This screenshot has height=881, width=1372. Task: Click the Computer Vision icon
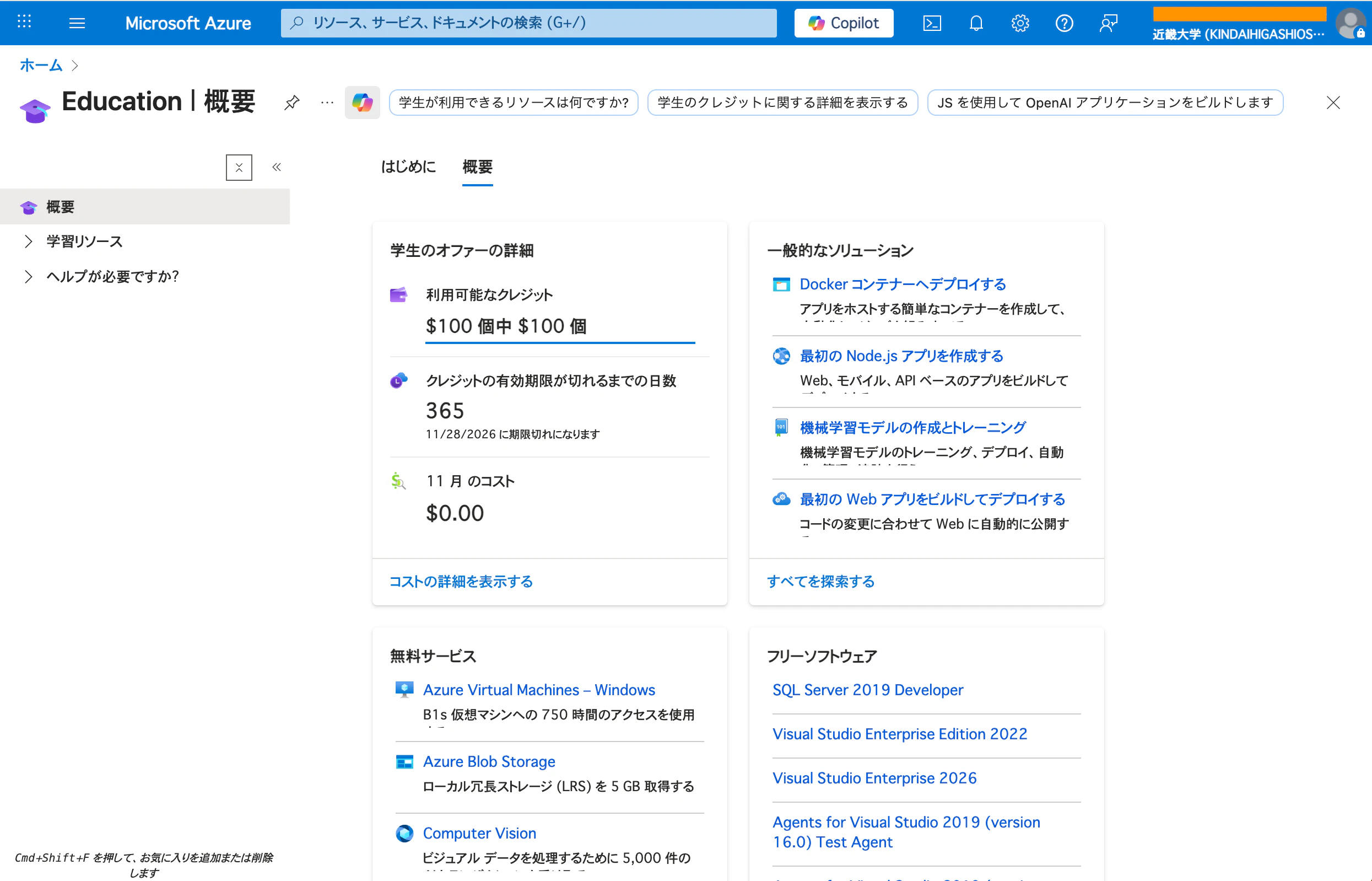404,833
